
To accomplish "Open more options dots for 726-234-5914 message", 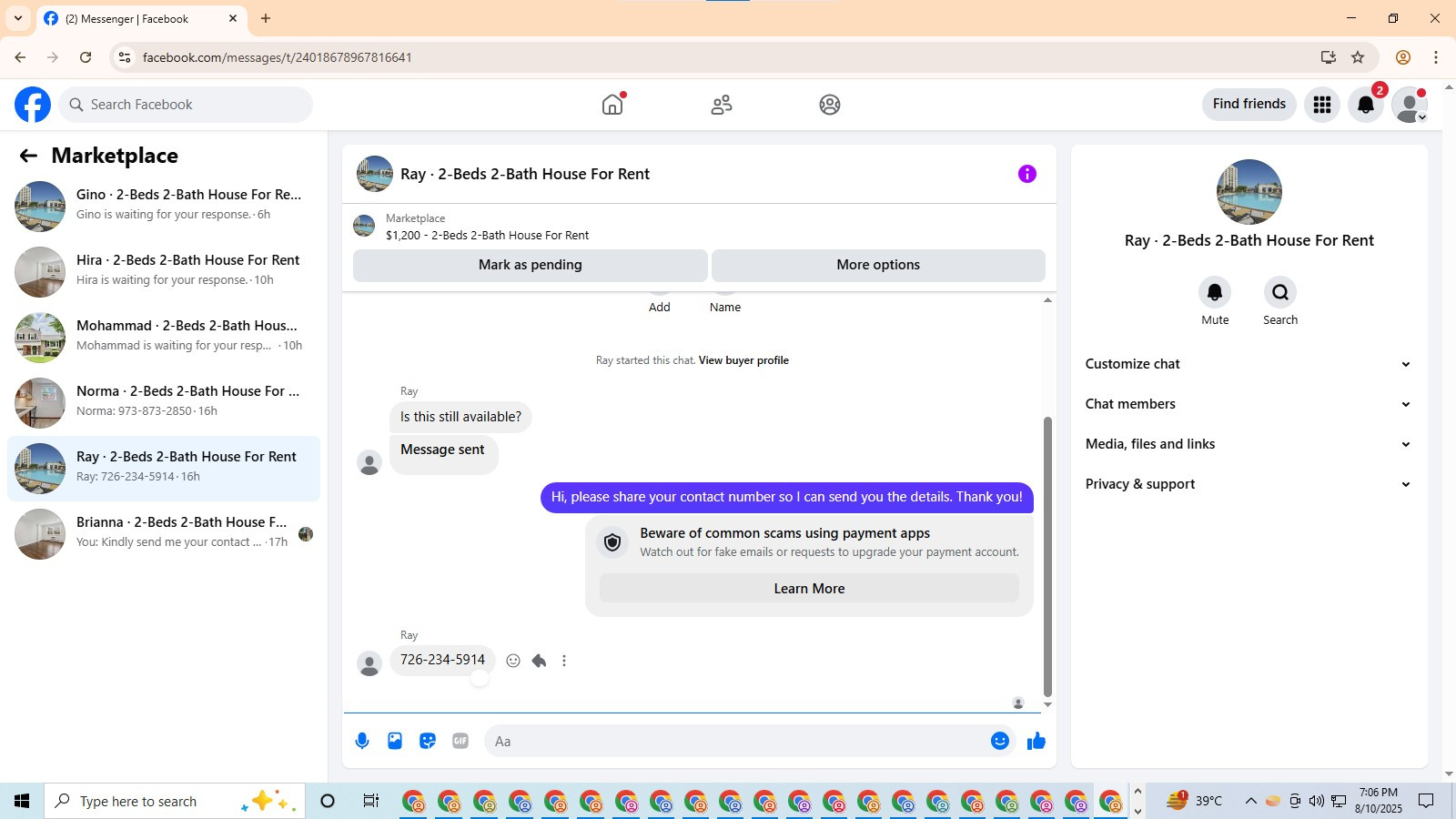I will [x=564, y=661].
